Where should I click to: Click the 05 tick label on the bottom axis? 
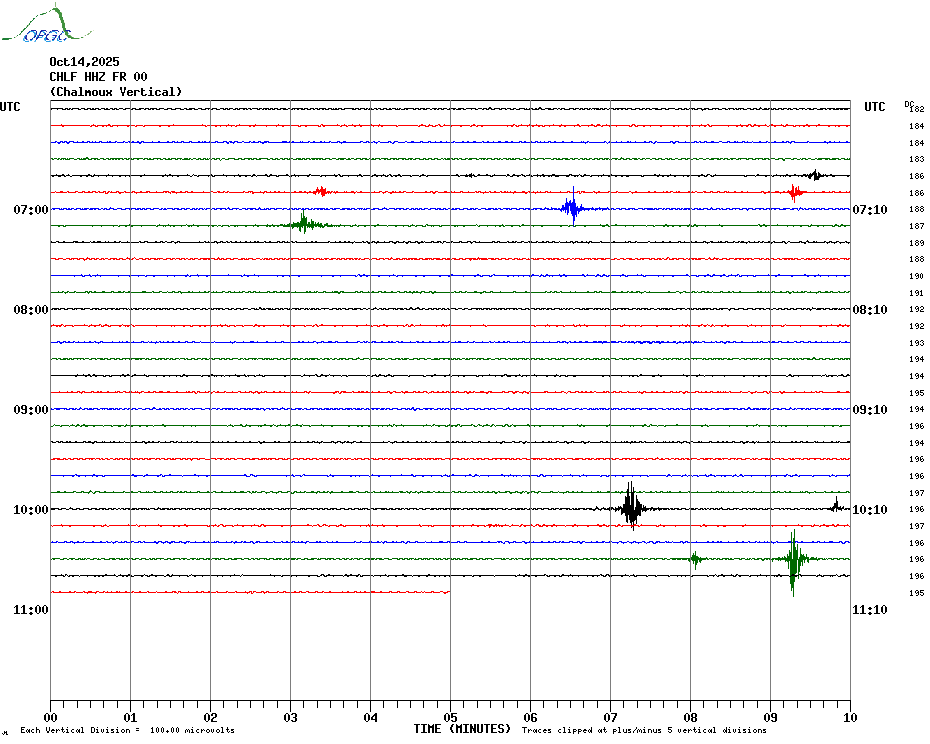coord(450,716)
